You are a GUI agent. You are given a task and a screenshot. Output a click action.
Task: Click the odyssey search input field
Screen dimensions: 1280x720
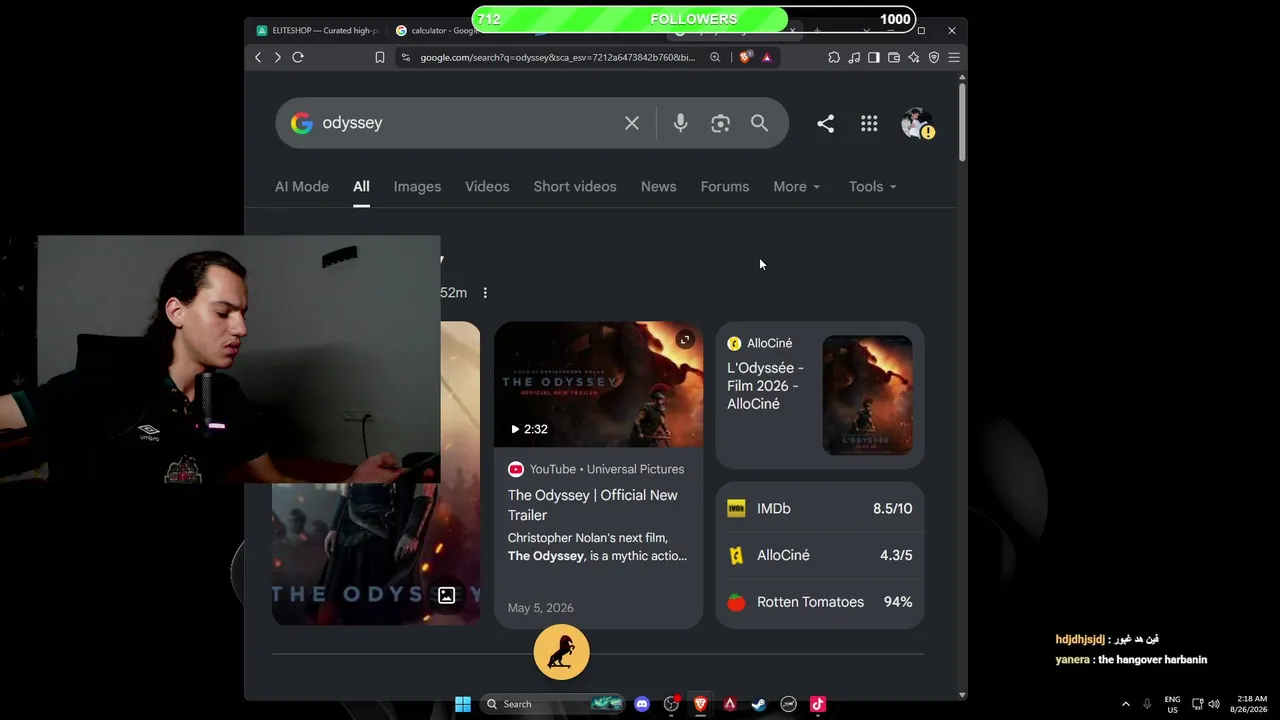point(465,123)
